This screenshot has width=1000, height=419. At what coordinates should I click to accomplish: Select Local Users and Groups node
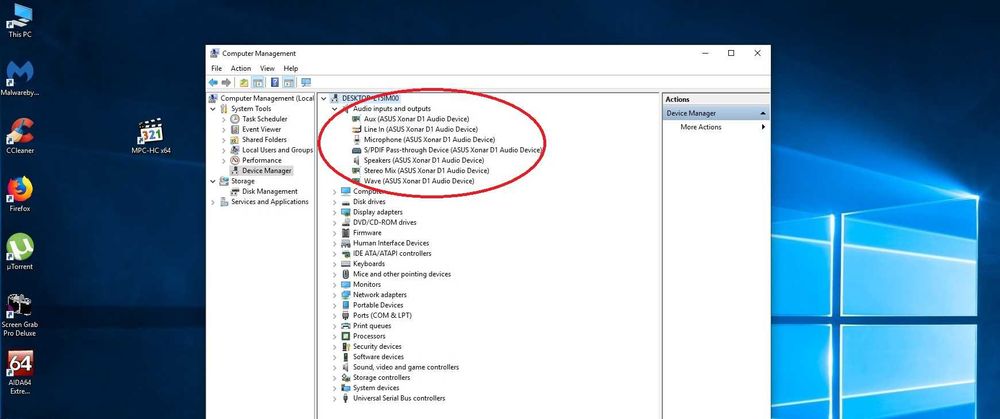(277, 150)
